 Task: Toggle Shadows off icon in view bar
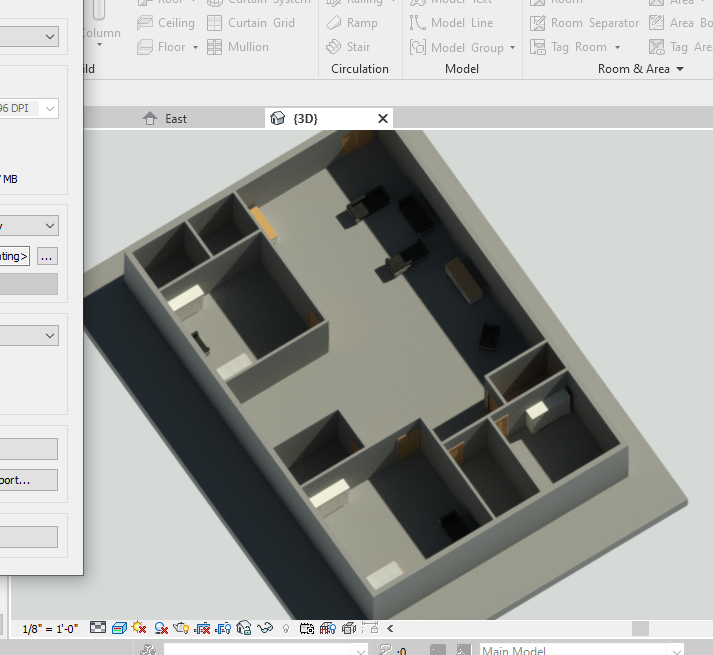pyautogui.click(x=161, y=629)
